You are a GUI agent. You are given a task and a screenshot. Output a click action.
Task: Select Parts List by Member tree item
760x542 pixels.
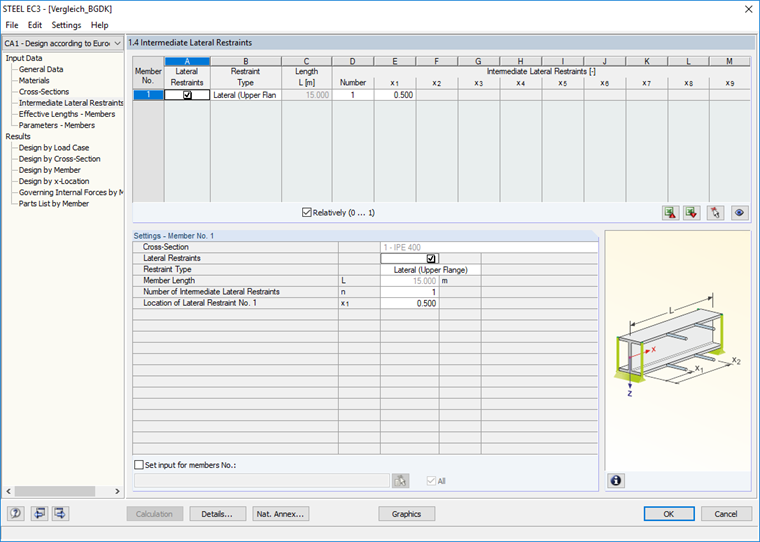click(x=54, y=204)
